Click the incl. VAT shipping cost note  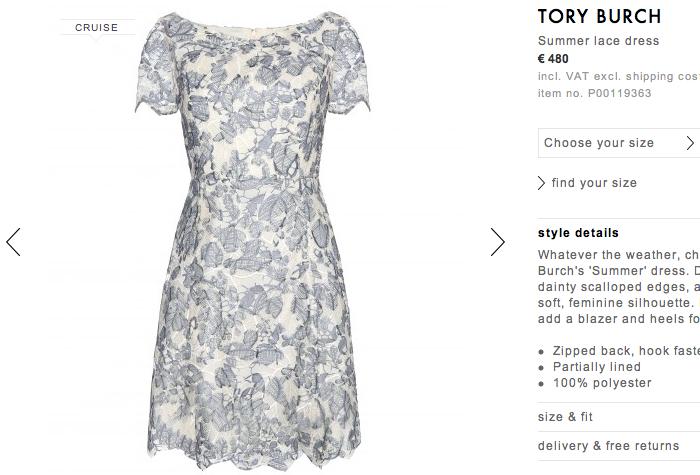pos(619,76)
